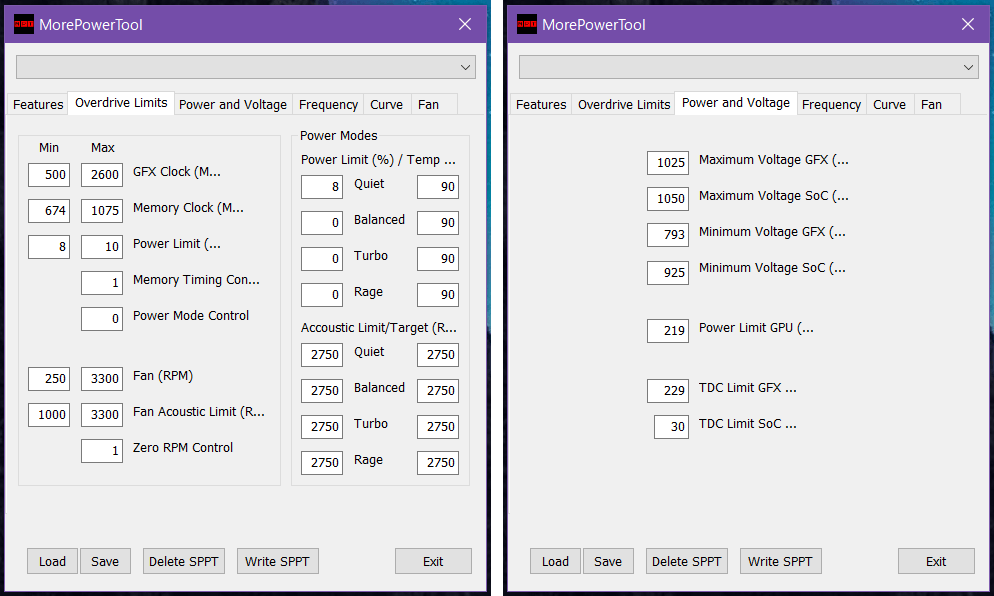This screenshot has height=596, width=994.
Task: Click Quiet acoustic limit field on left
Action: point(322,354)
